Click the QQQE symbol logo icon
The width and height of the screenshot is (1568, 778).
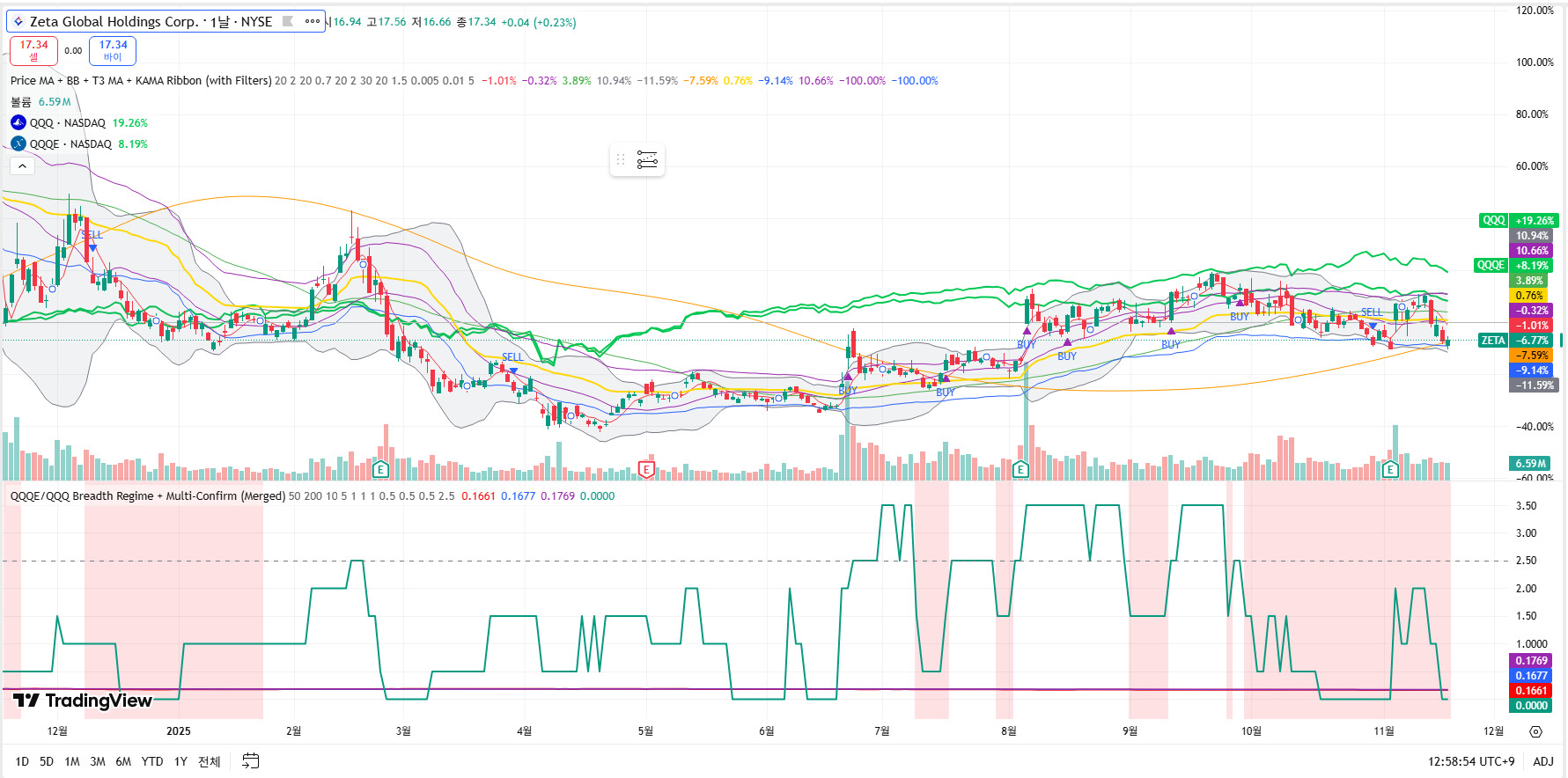coord(18,143)
